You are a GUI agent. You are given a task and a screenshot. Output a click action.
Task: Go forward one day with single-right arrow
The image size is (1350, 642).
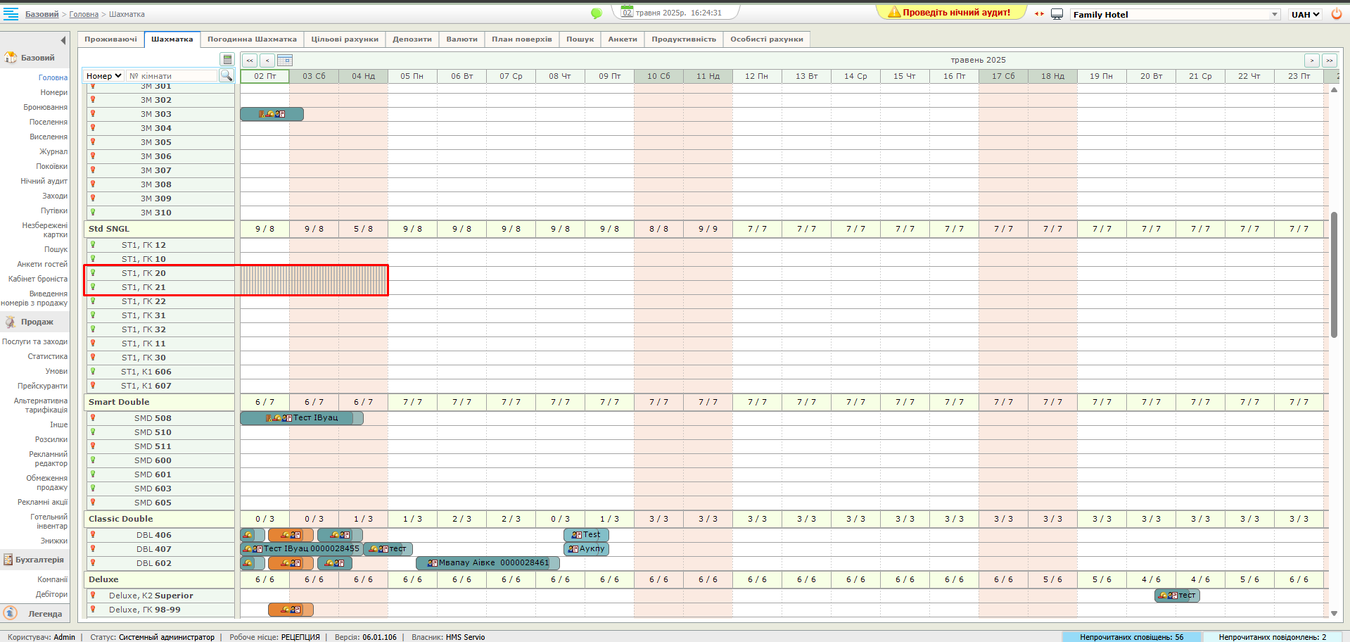pyautogui.click(x=1312, y=60)
